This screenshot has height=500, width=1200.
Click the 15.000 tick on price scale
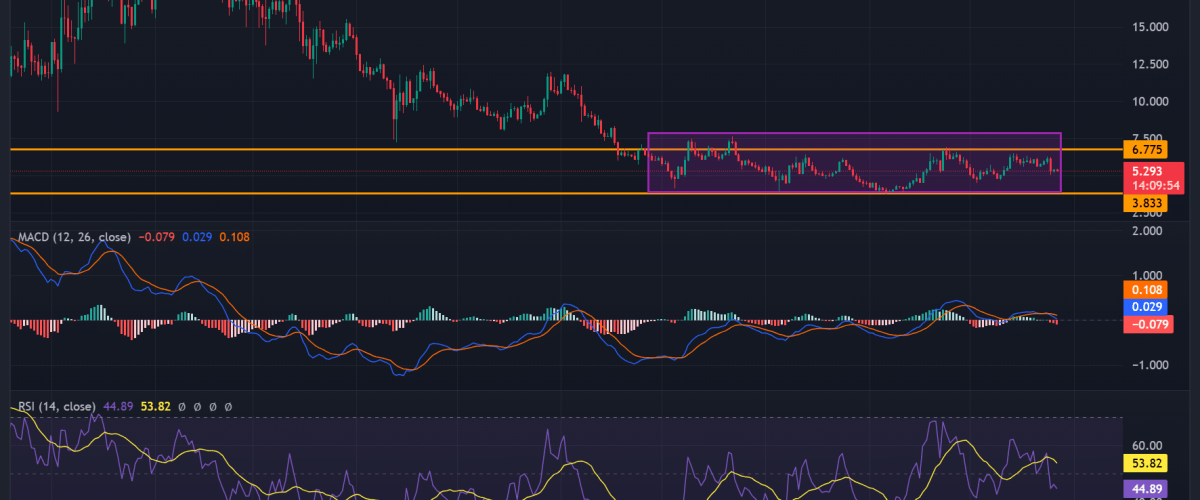[x=1145, y=28]
